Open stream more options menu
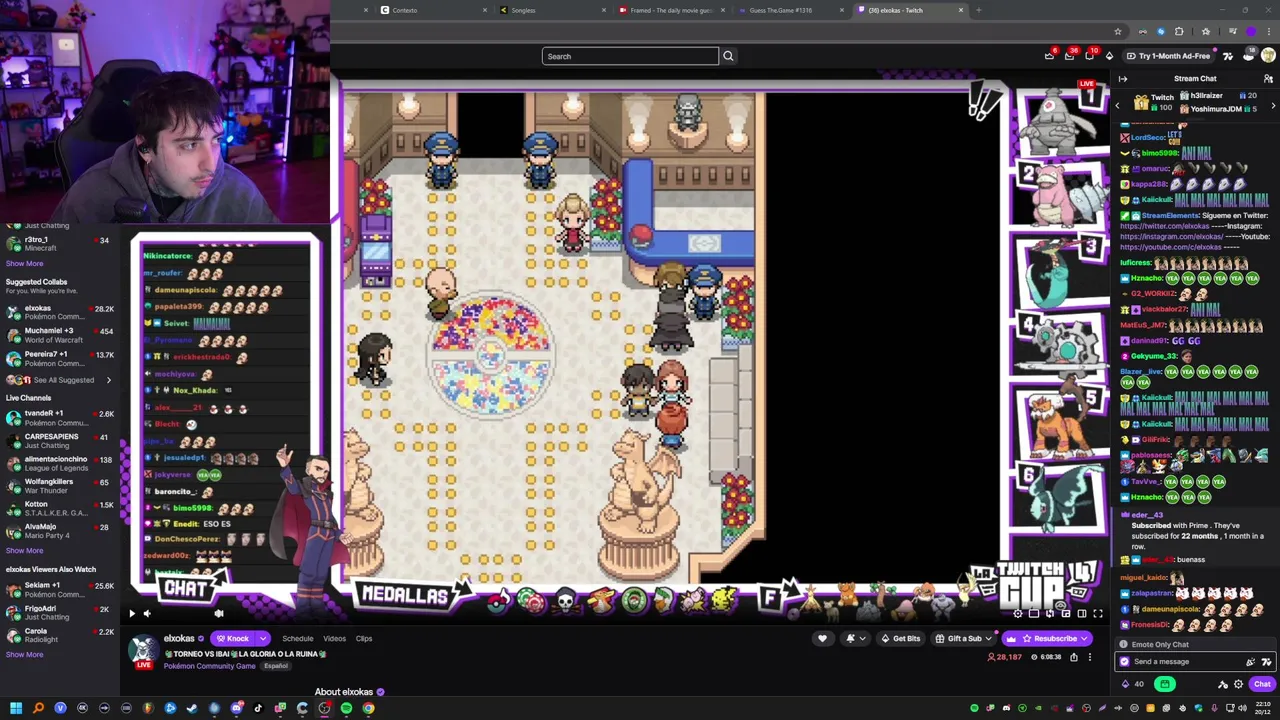 click(1090, 657)
